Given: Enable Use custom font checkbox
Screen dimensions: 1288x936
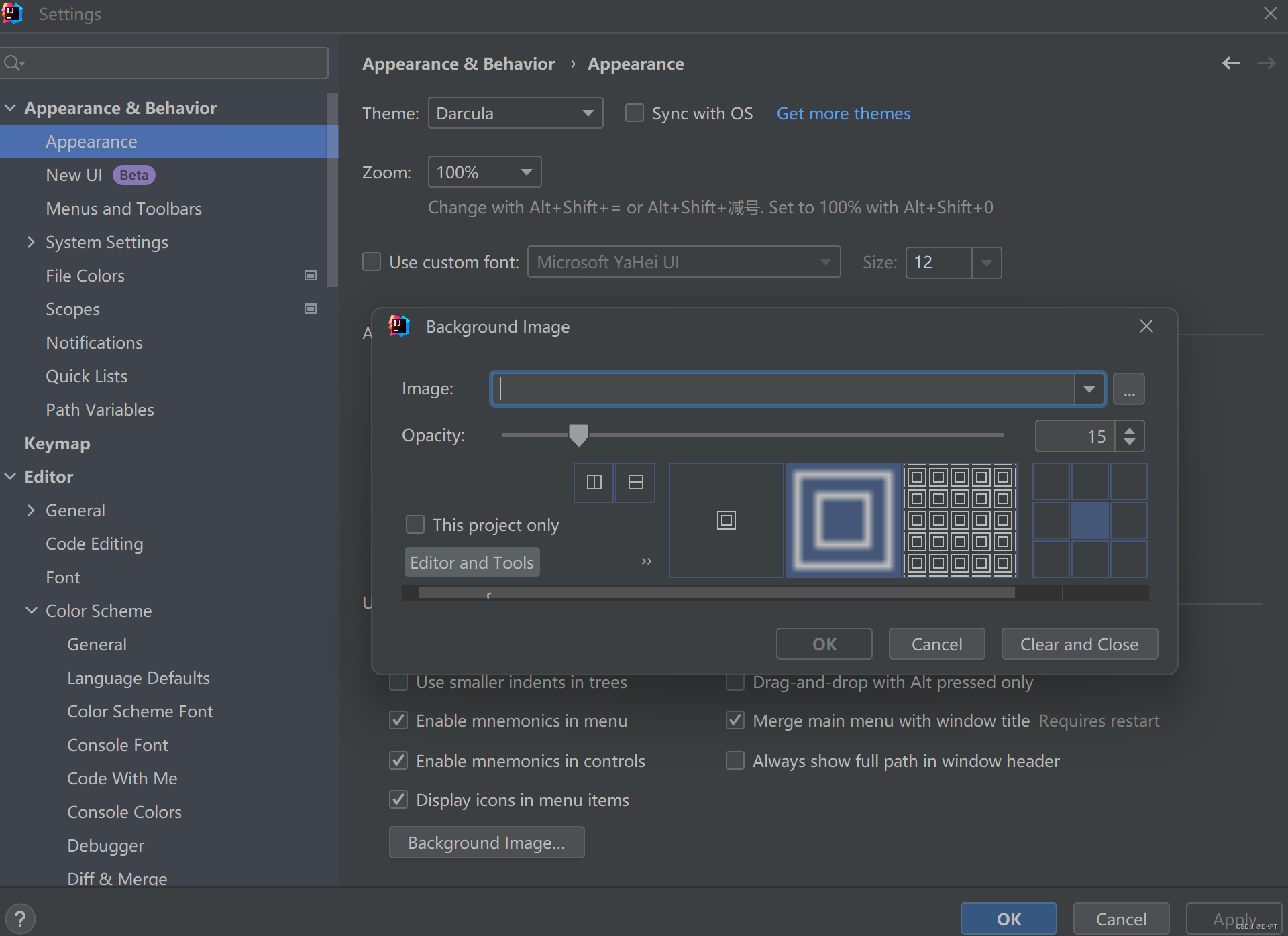Looking at the screenshot, I should click(x=375, y=263).
